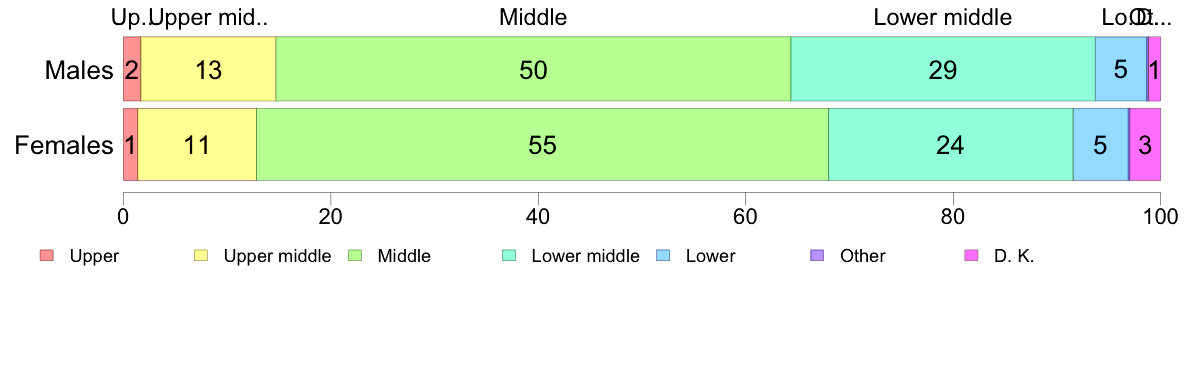
Task: Select the Males Lower middle segment 29
Action: (943, 69)
